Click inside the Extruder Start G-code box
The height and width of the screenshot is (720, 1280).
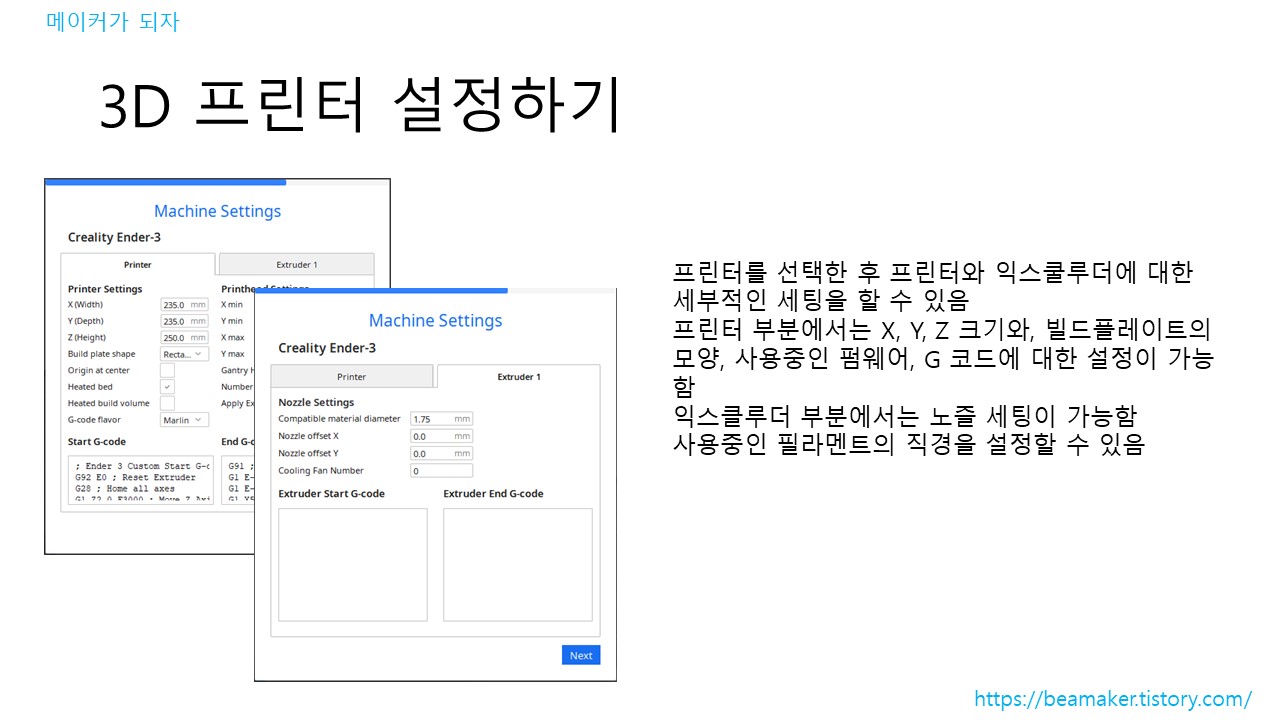click(x=353, y=565)
